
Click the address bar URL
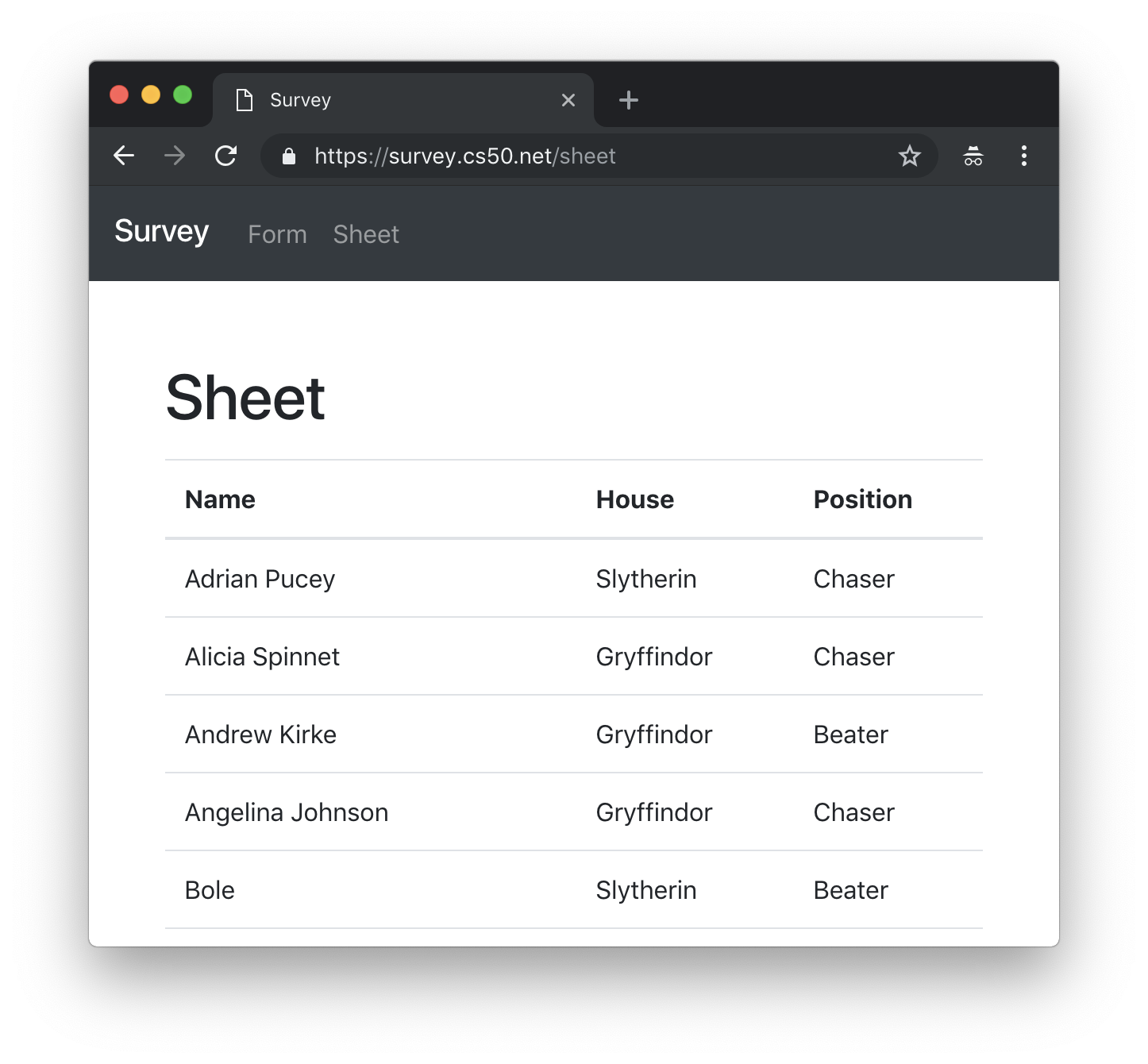coord(465,156)
